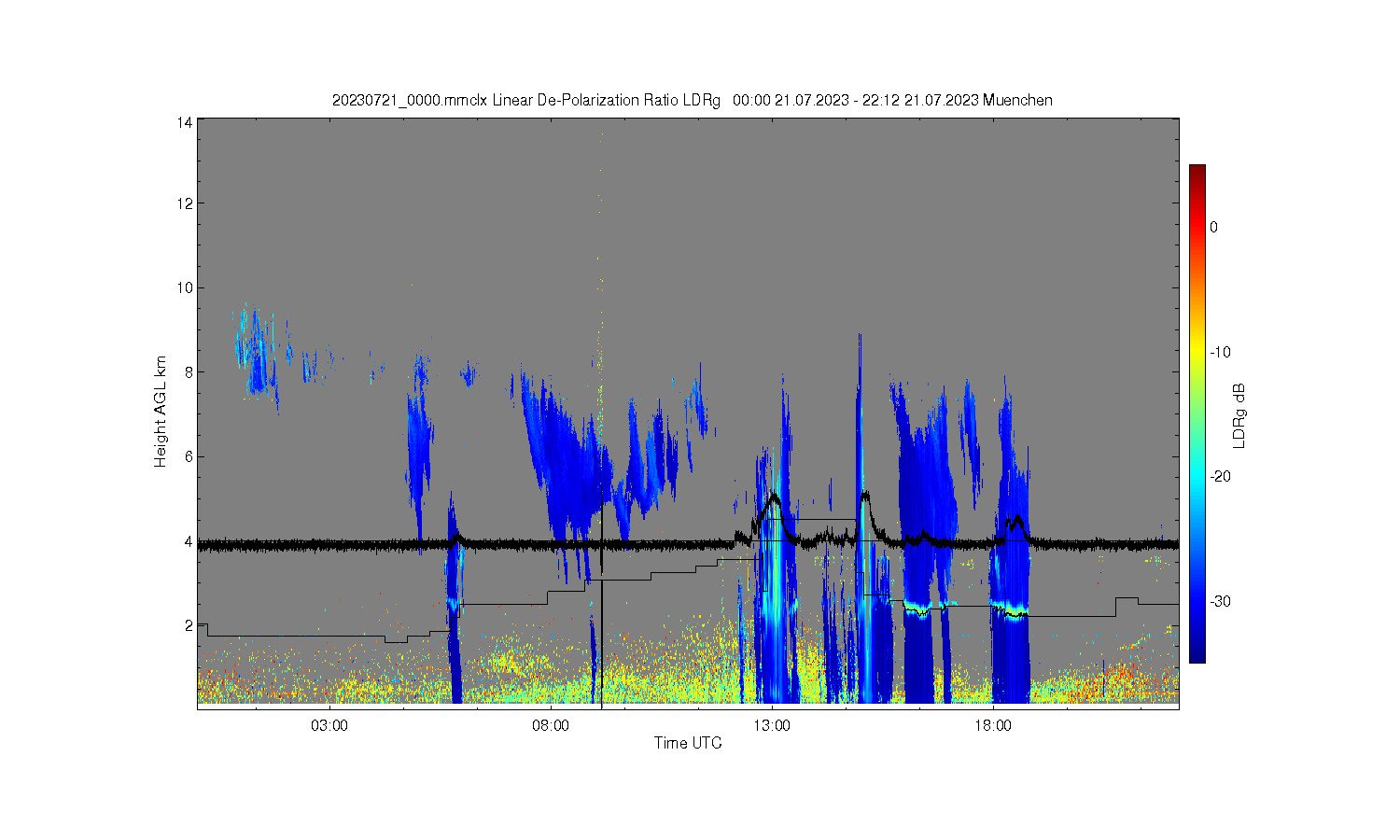
Task: Click the colorbar value -10 label
Action: click(x=1222, y=352)
